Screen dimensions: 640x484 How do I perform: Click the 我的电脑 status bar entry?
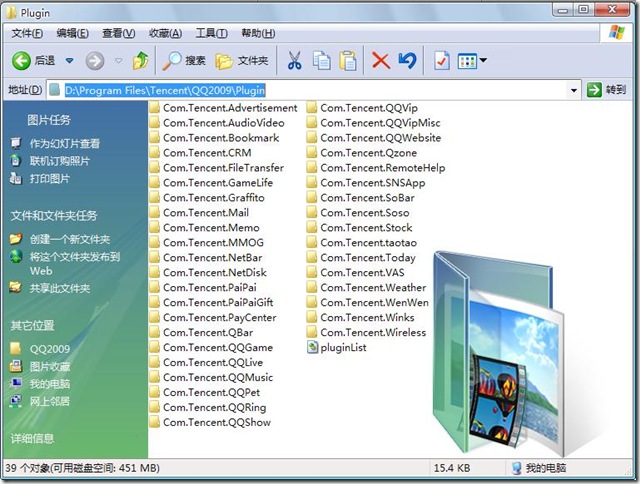coord(539,468)
